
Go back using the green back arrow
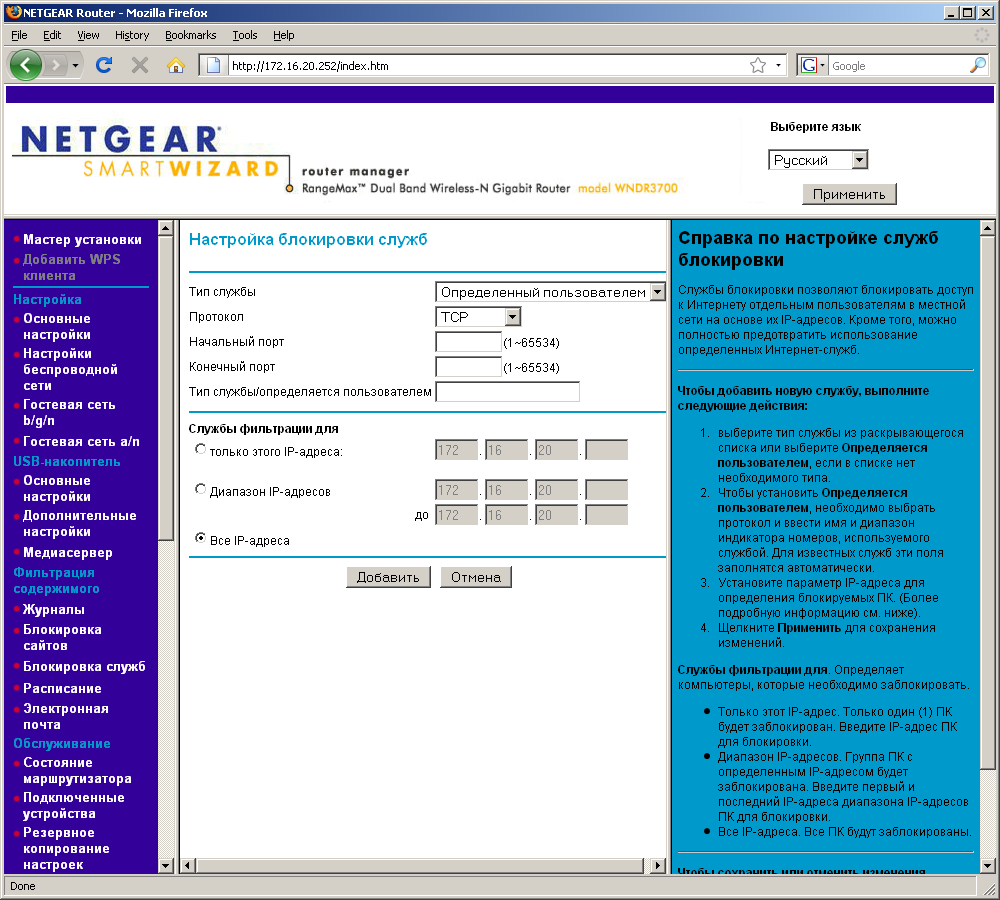coord(26,65)
